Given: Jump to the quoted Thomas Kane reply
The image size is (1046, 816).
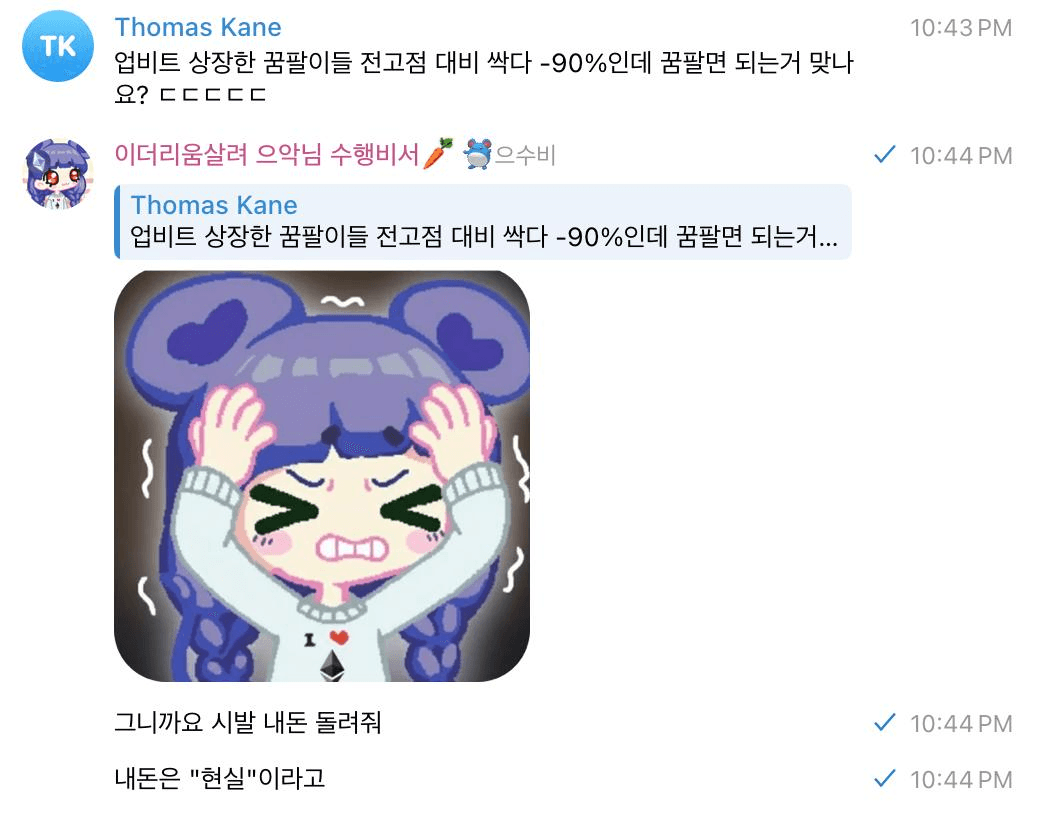Looking at the screenshot, I should pos(483,222).
